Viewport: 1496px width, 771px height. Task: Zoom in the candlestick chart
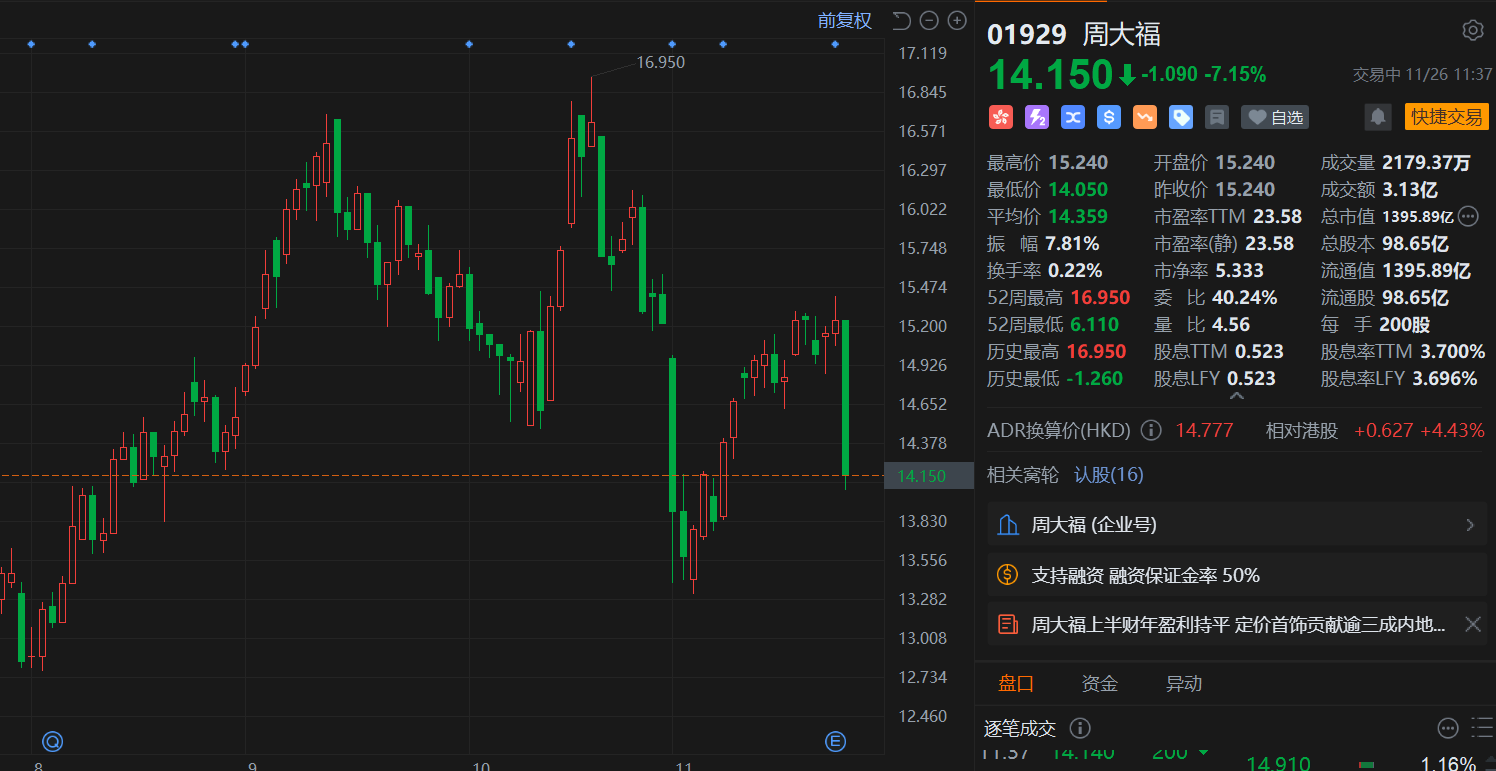(x=957, y=20)
